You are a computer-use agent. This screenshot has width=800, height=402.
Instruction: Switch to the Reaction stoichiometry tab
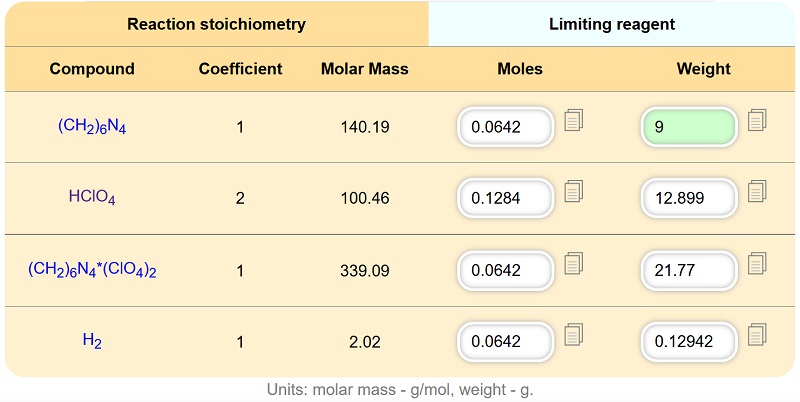click(216, 24)
